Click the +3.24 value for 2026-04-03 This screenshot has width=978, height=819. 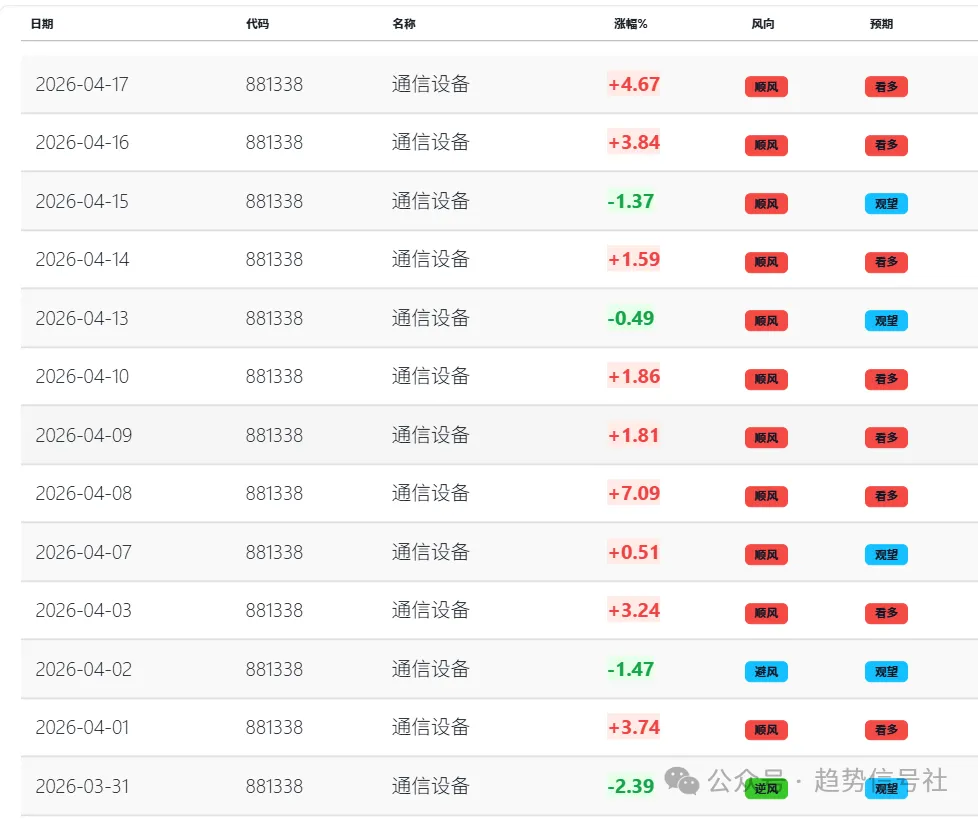[634, 610]
